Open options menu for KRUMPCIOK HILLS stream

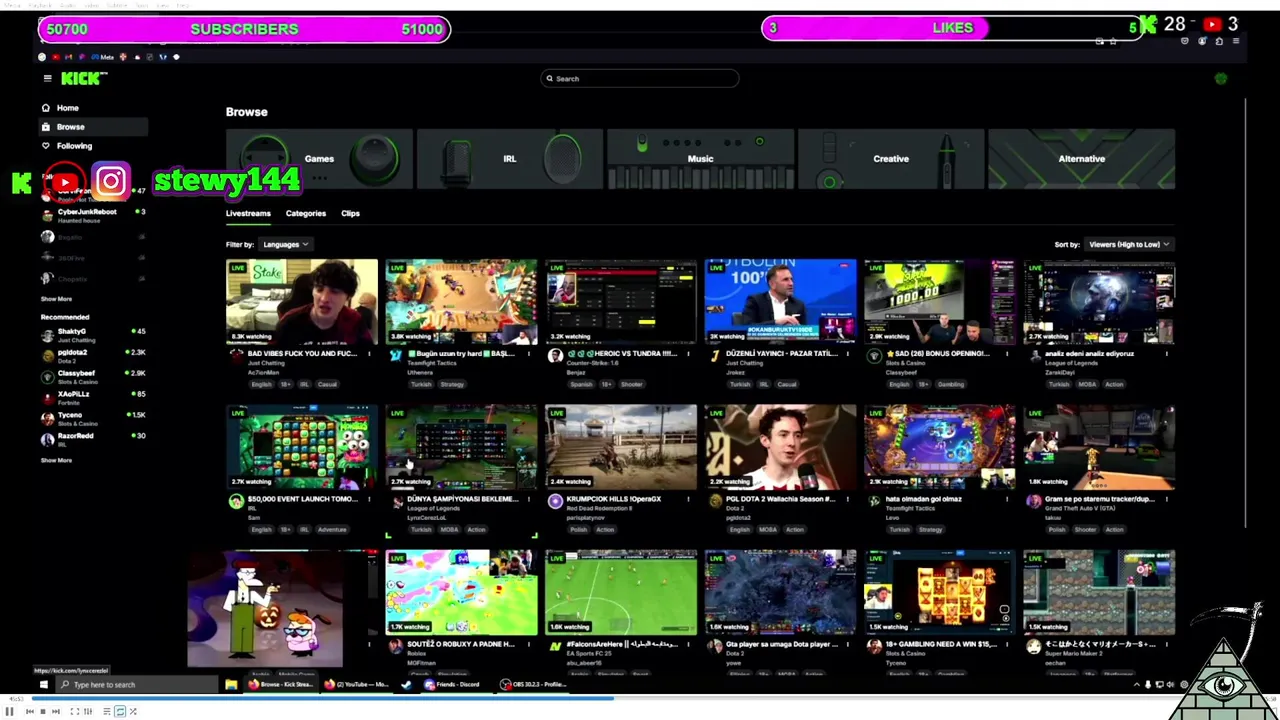(688, 499)
